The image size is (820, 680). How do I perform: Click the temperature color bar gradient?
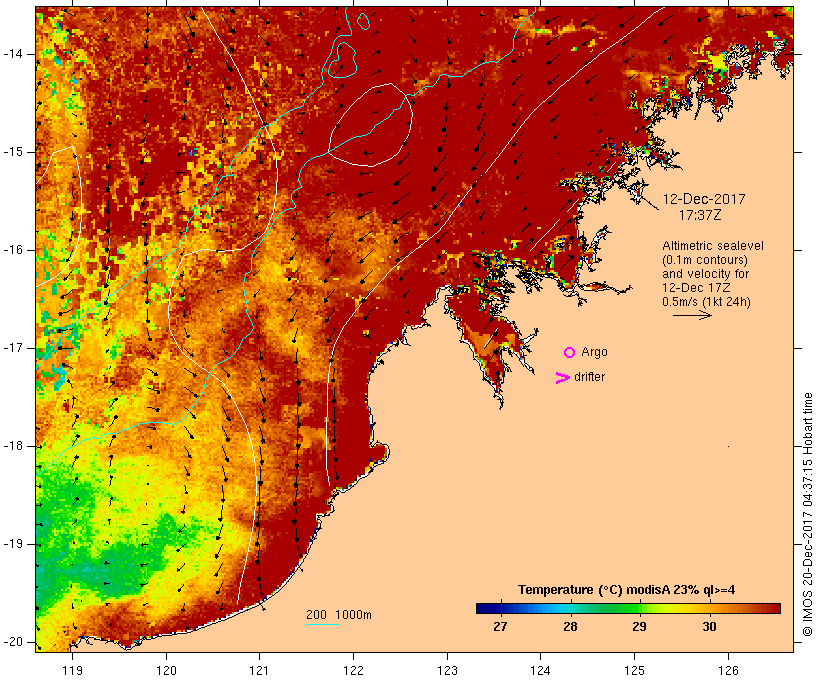(628, 608)
